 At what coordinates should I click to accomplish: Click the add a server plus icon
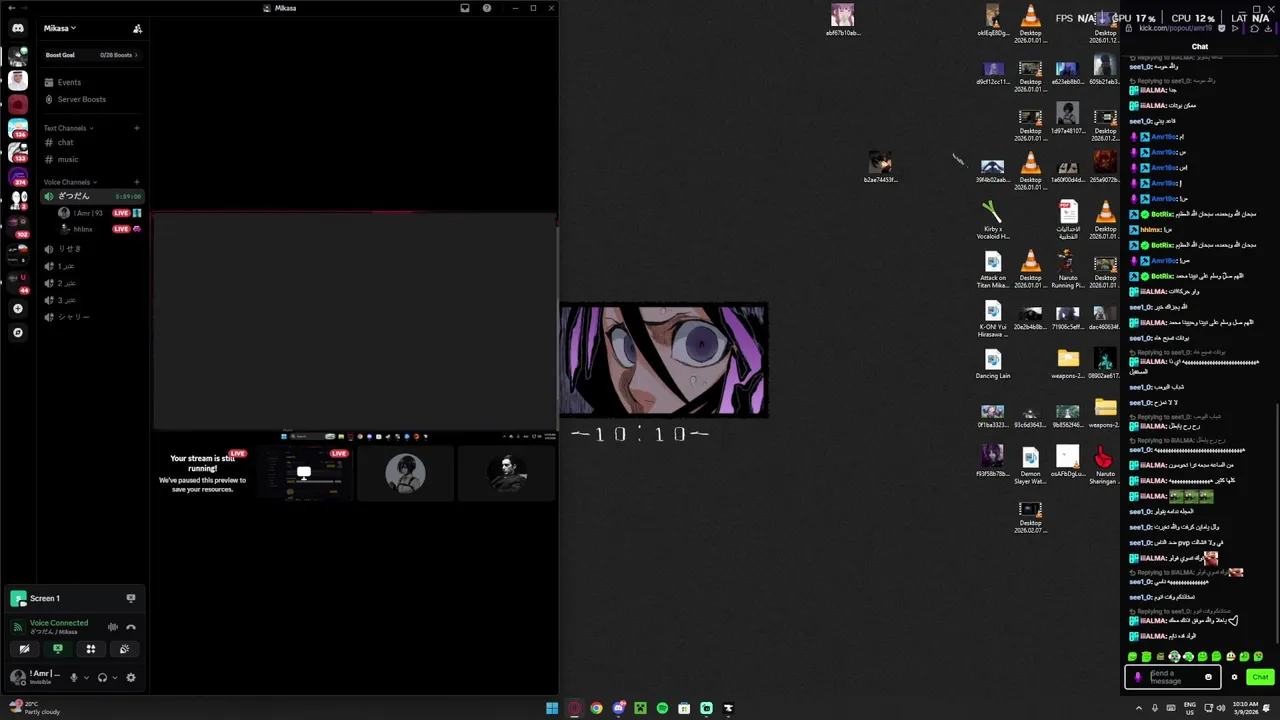tap(18, 309)
